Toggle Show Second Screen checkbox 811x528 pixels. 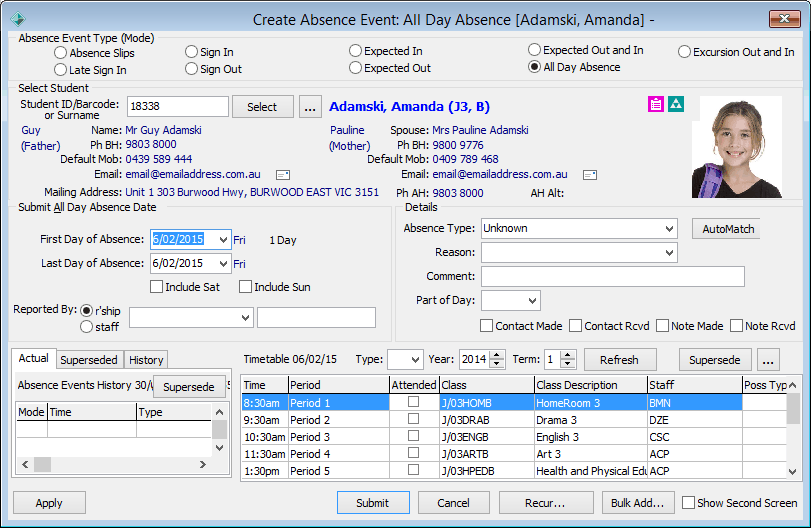[688, 503]
